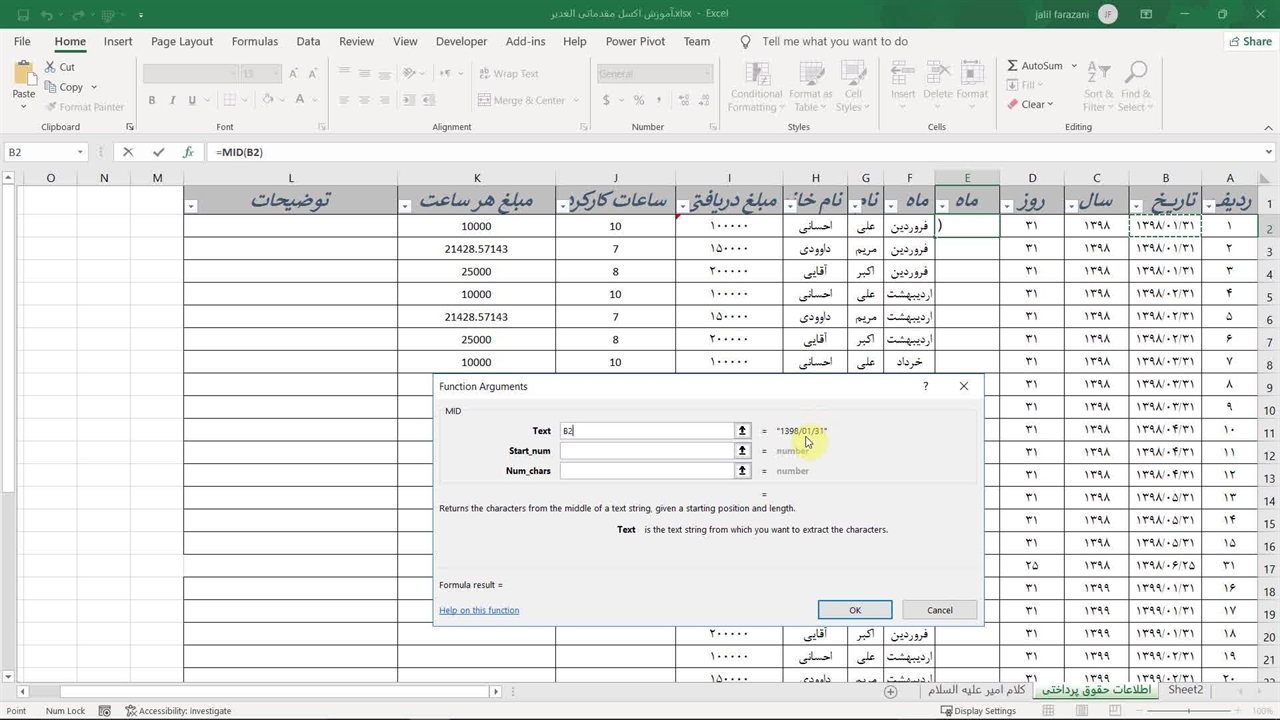The width and height of the screenshot is (1280, 720).
Task: Open the filter dropdown for توضیحات column
Action: coord(191,206)
